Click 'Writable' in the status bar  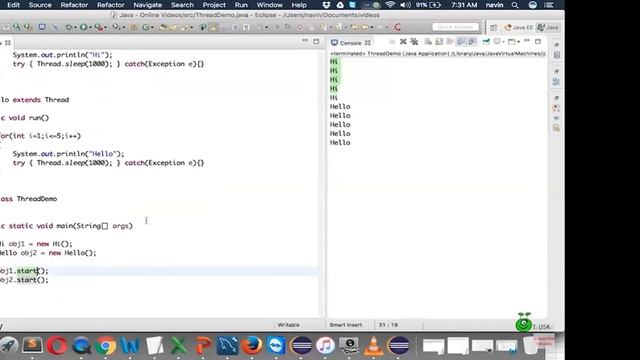289,325
